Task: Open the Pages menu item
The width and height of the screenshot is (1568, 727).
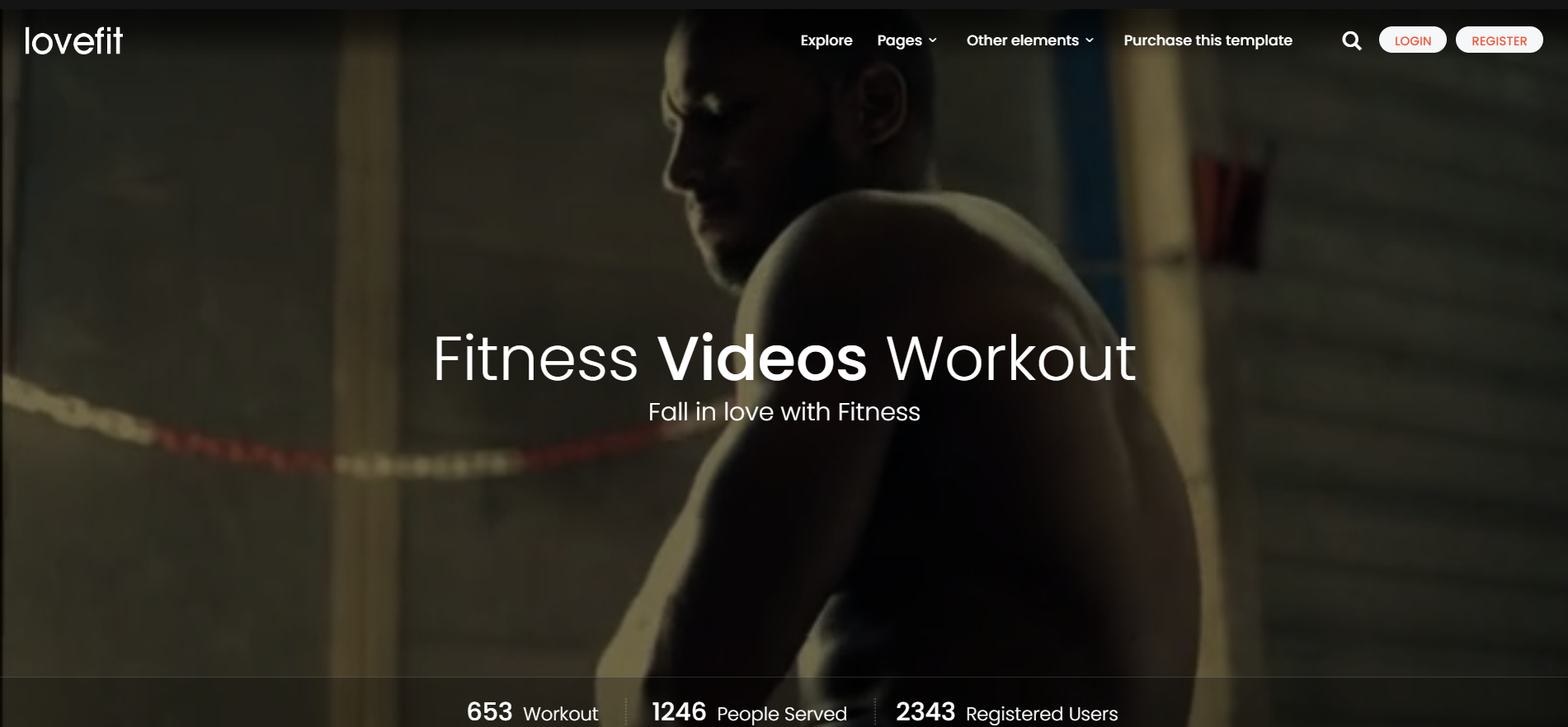Action: tap(899, 40)
